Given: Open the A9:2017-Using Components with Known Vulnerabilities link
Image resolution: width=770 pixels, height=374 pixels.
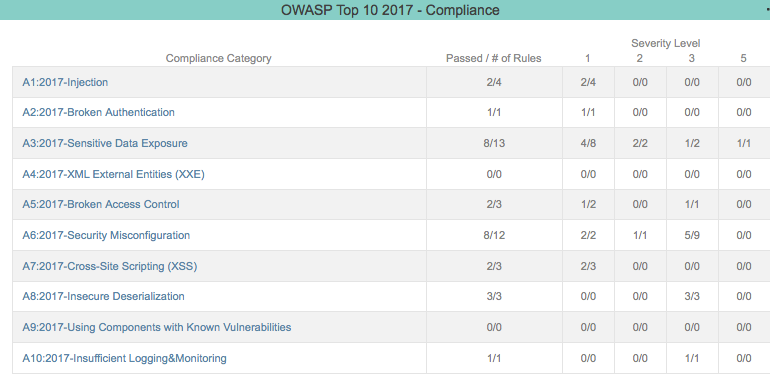Looking at the screenshot, I should 157,327.
